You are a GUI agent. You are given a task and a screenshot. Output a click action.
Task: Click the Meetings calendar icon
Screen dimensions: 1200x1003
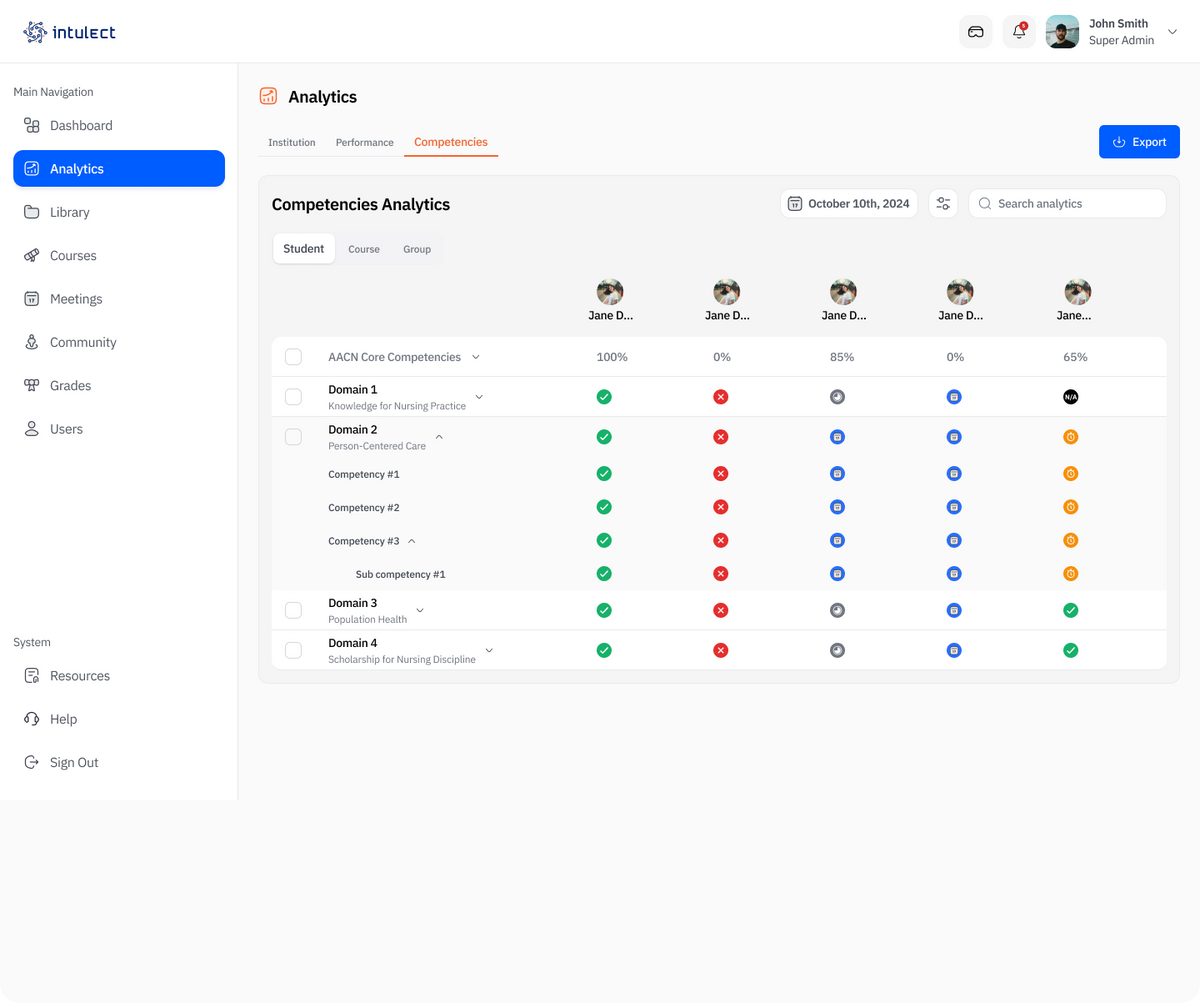click(x=32, y=299)
